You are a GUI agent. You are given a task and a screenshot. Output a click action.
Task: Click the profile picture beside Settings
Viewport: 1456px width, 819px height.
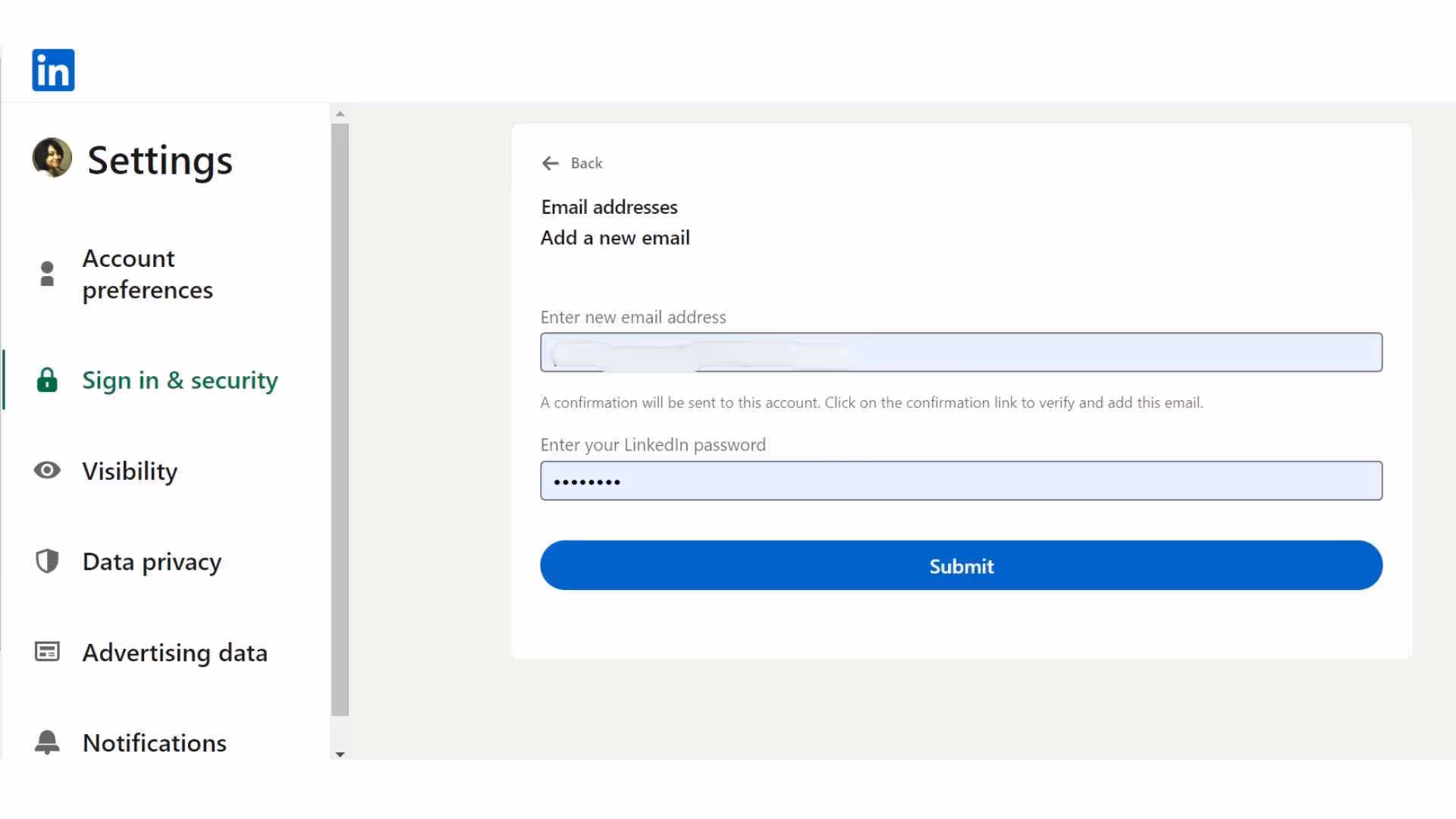pos(50,158)
